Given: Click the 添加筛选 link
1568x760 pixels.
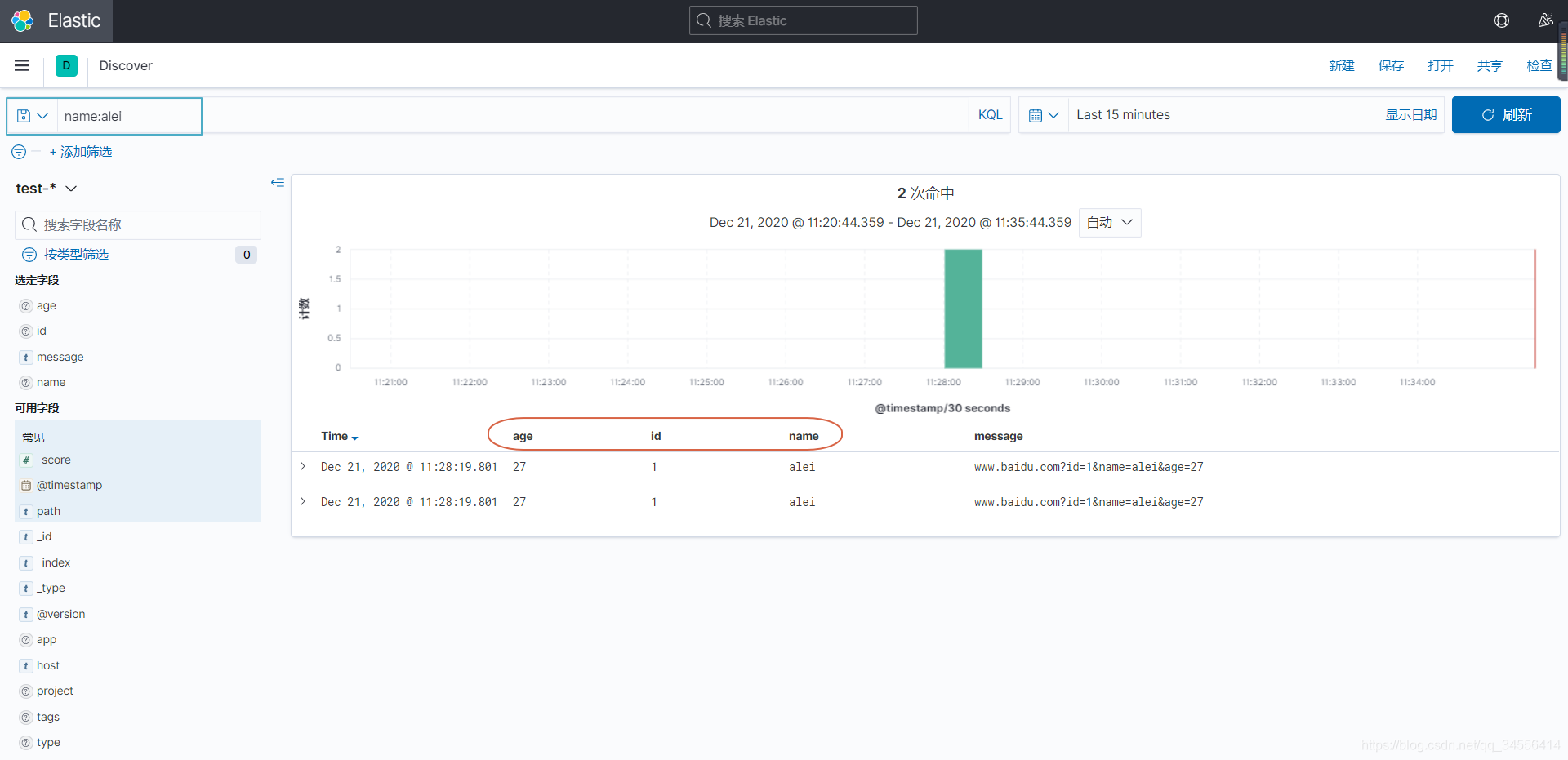Looking at the screenshot, I should point(81,152).
